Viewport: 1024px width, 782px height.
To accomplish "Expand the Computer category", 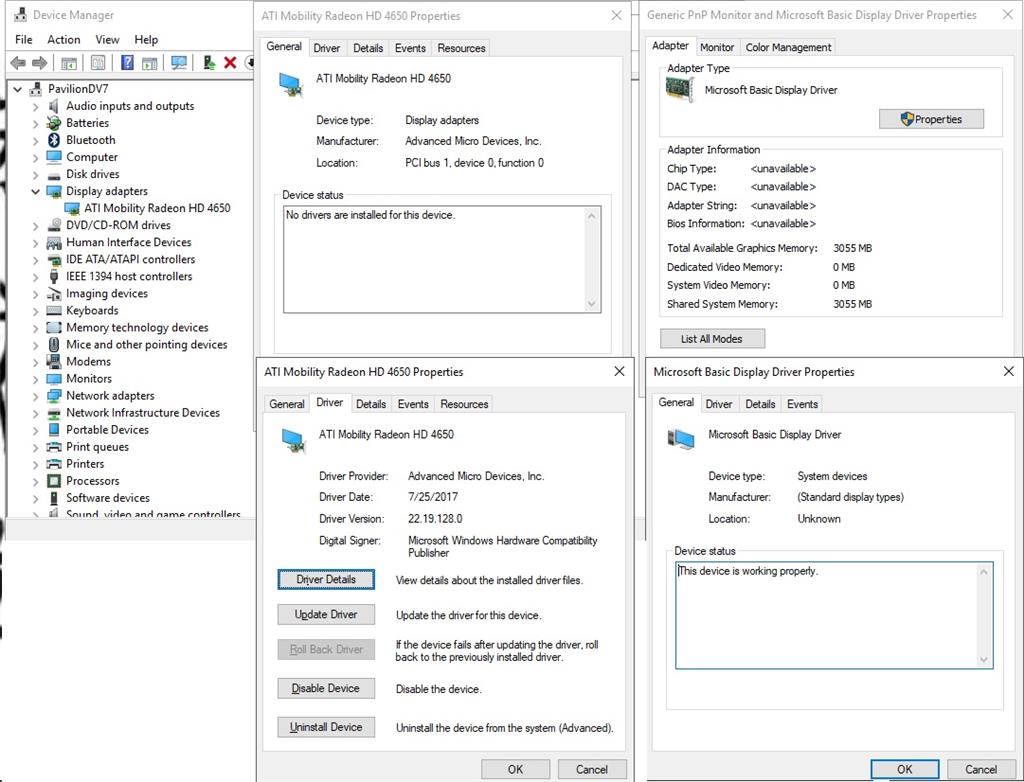I will click(35, 157).
